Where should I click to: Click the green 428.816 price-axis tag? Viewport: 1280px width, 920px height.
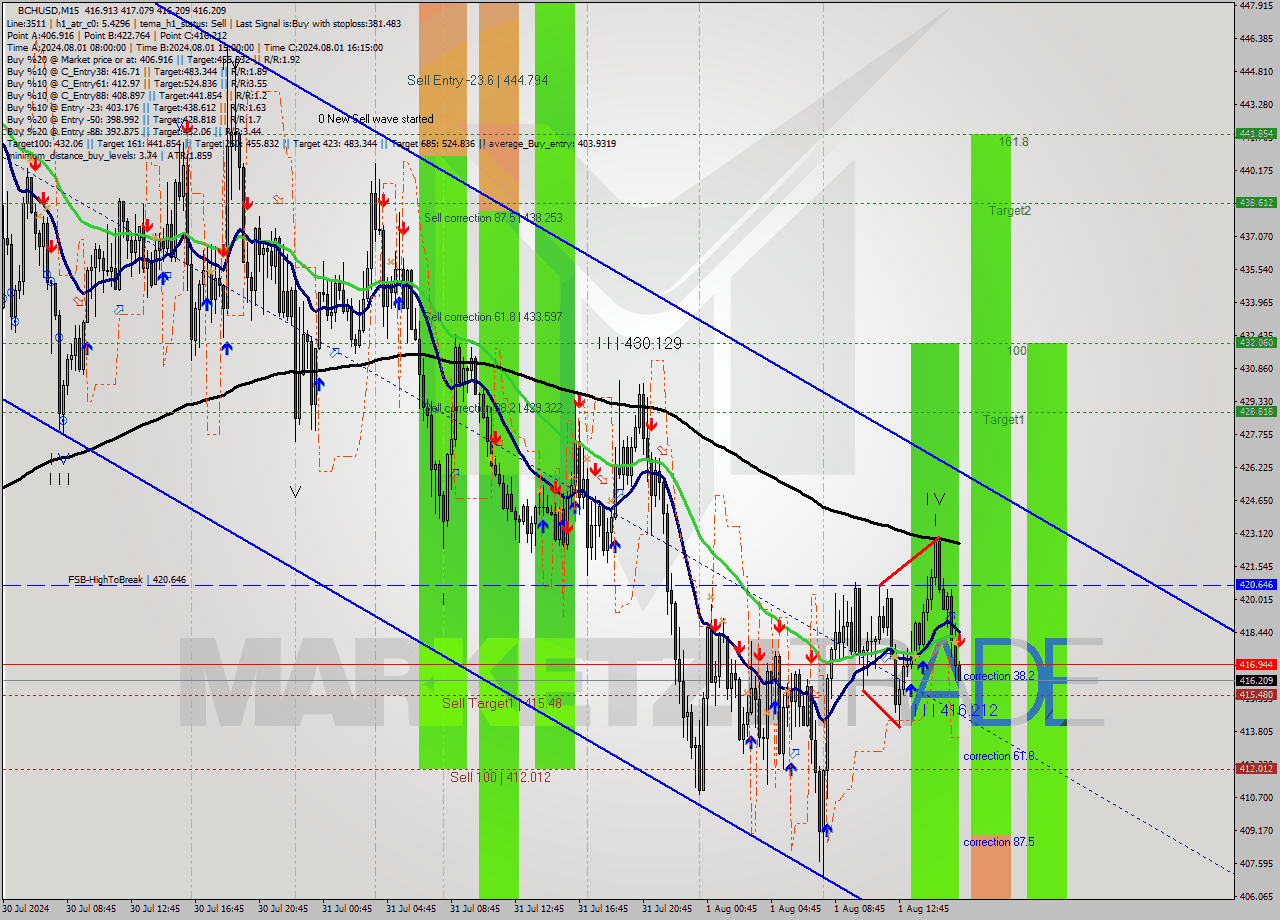pos(1256,411)
